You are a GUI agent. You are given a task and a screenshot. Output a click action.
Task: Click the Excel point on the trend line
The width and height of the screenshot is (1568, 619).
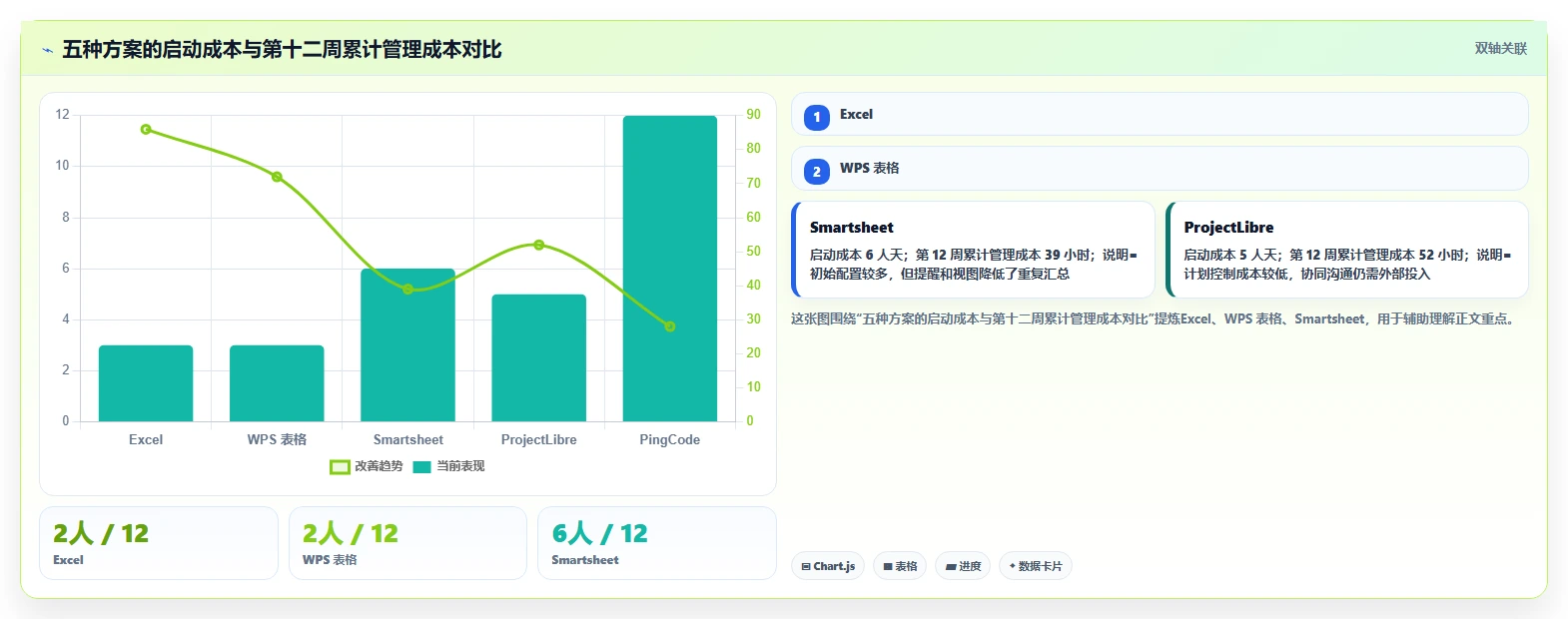click(x=146, y=130)
